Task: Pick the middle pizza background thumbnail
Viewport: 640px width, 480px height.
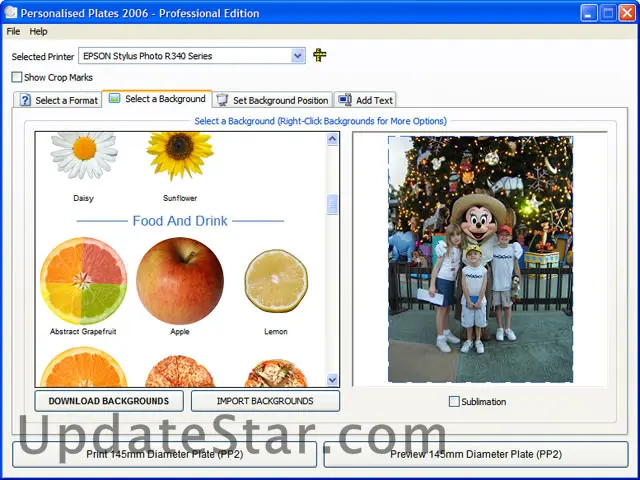Action: (x=180, y=371)
